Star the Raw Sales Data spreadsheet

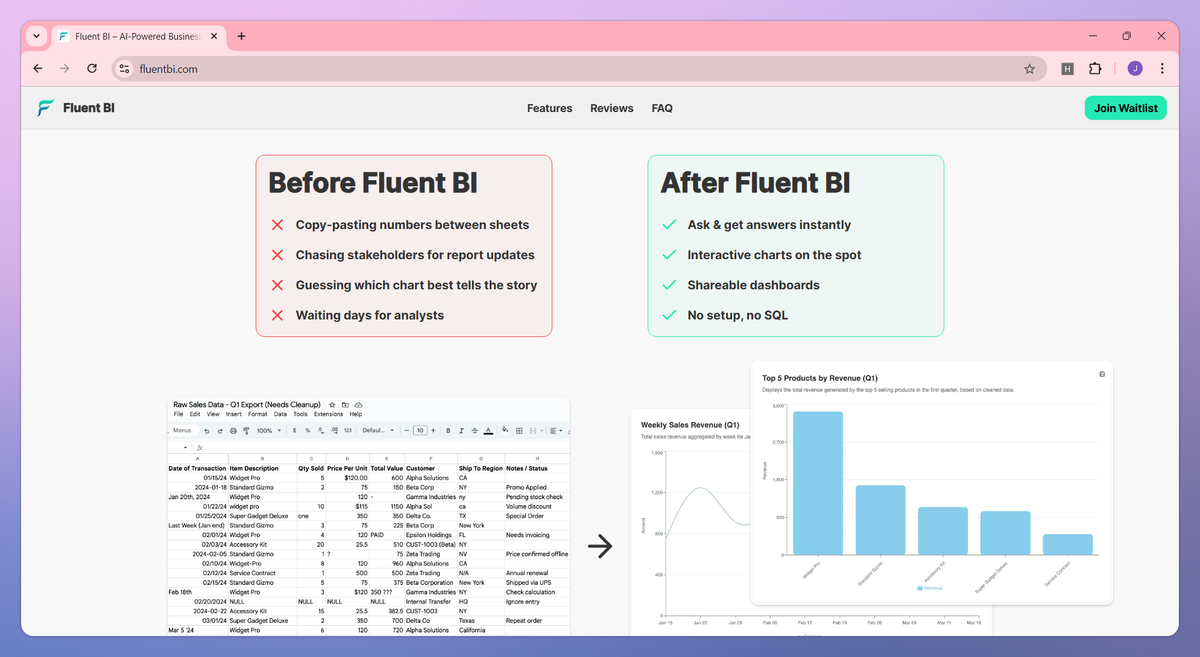coord(332,405)
